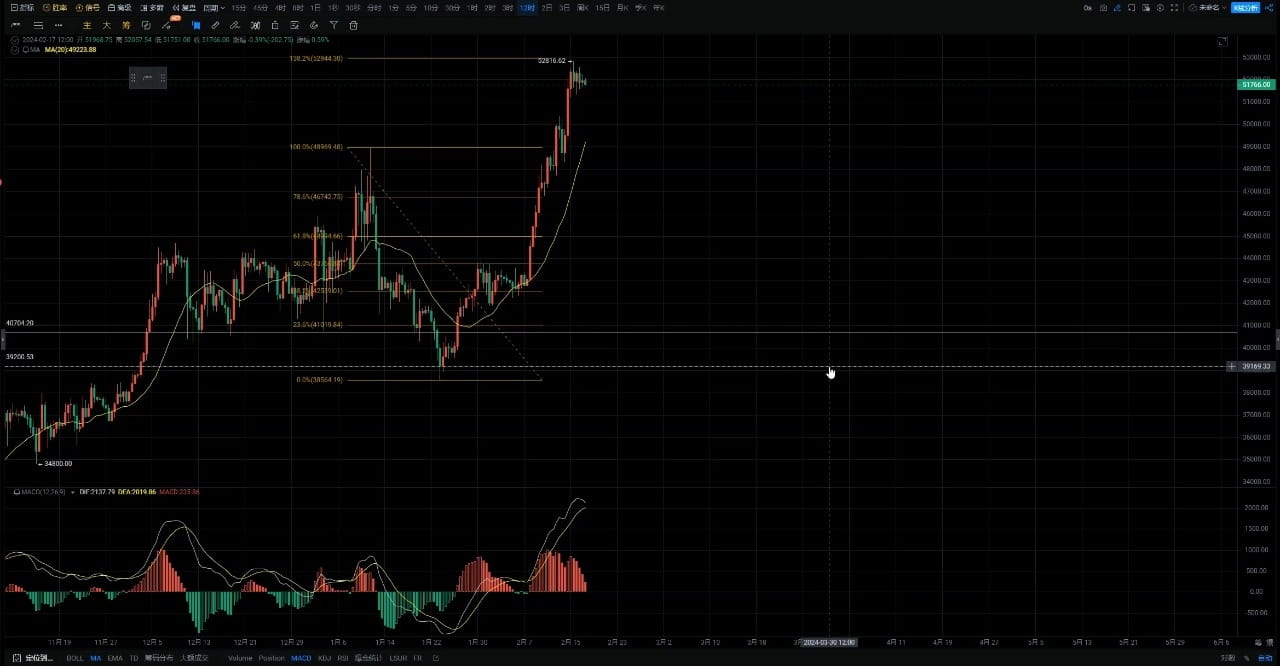Select the brush drawing icon

[235, 25]
